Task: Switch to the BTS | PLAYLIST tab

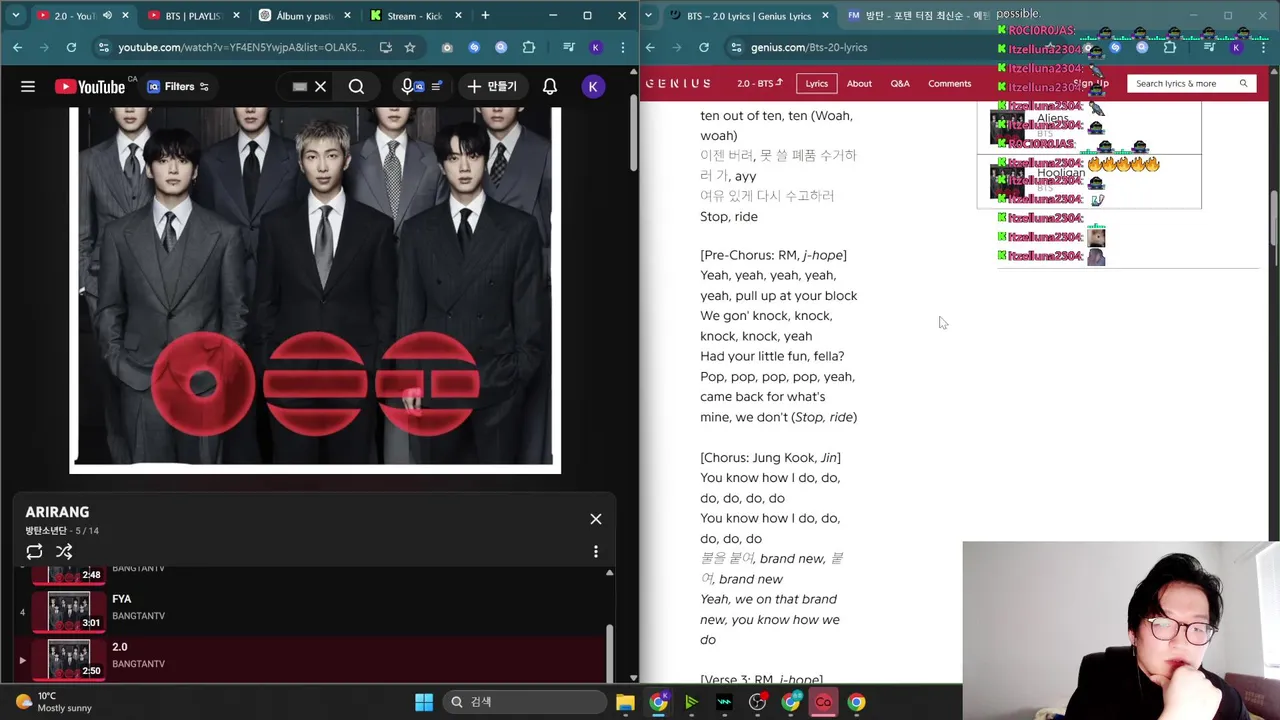Action: pyautogui.click(x=191, y=16)
